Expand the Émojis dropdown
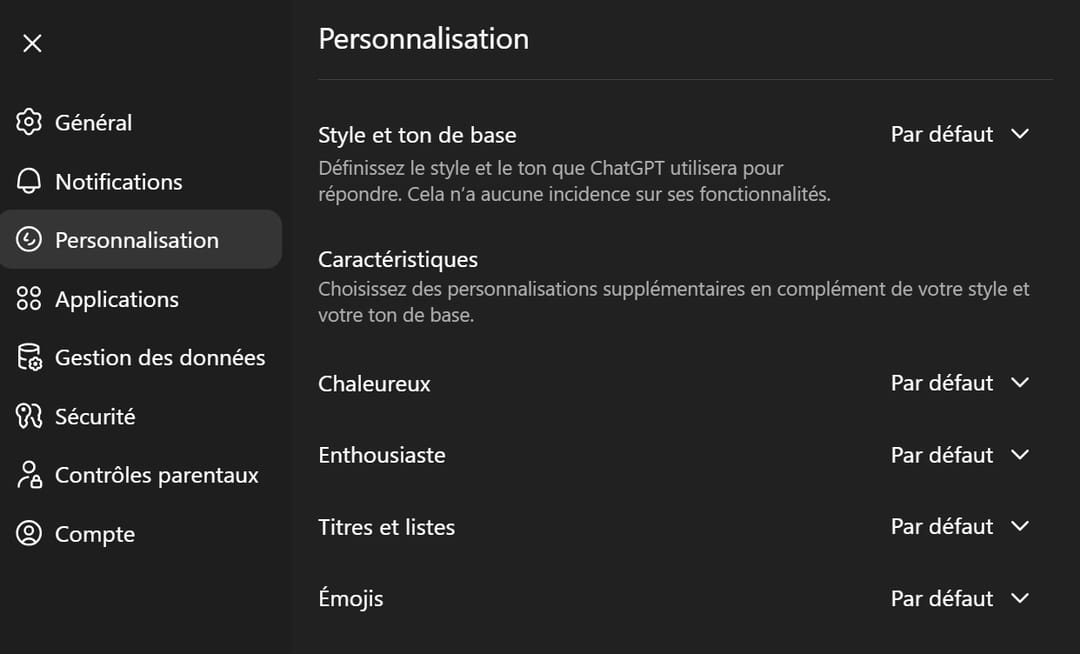Image resolution: width=1080 pixels, height=654 pixels. click(959, 599)
